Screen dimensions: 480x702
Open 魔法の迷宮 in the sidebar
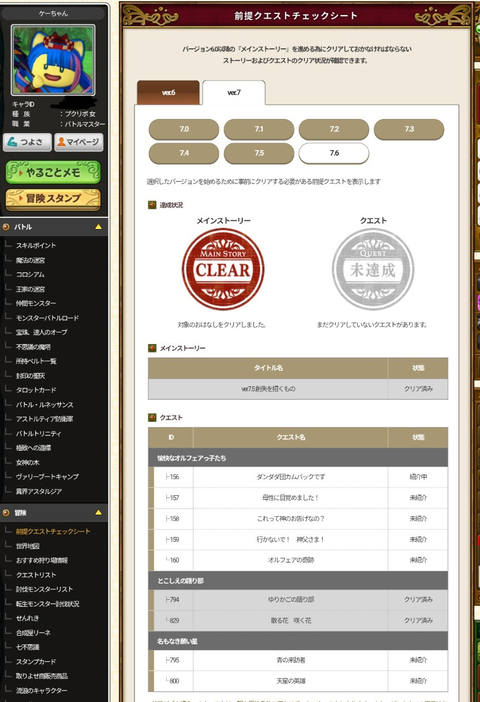point(30,260)
